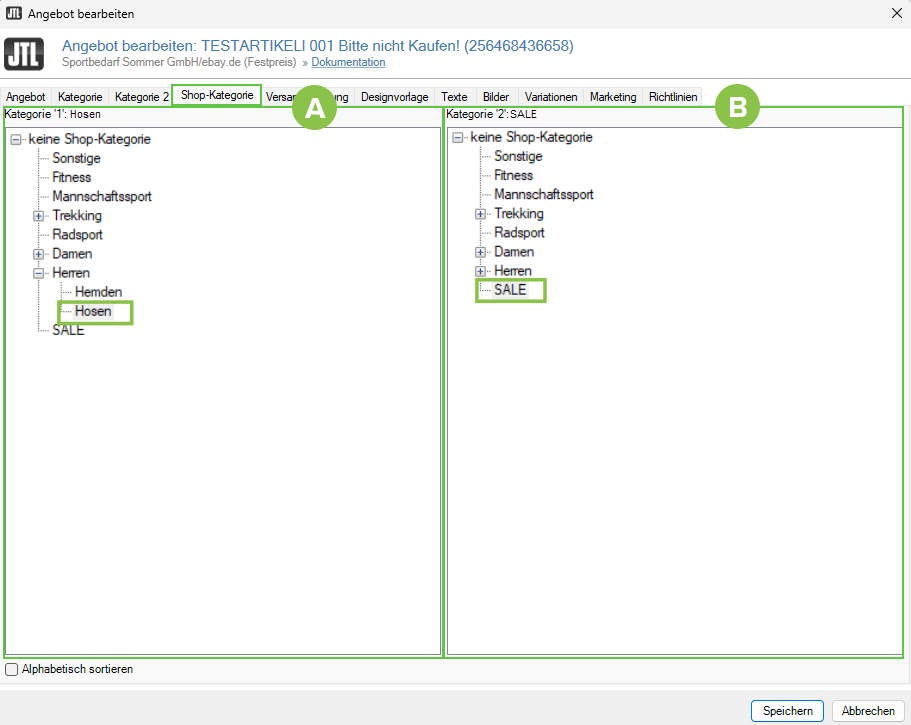Select Radsport in the right category tree
911x725 pixels.
(x=519, y=233)
